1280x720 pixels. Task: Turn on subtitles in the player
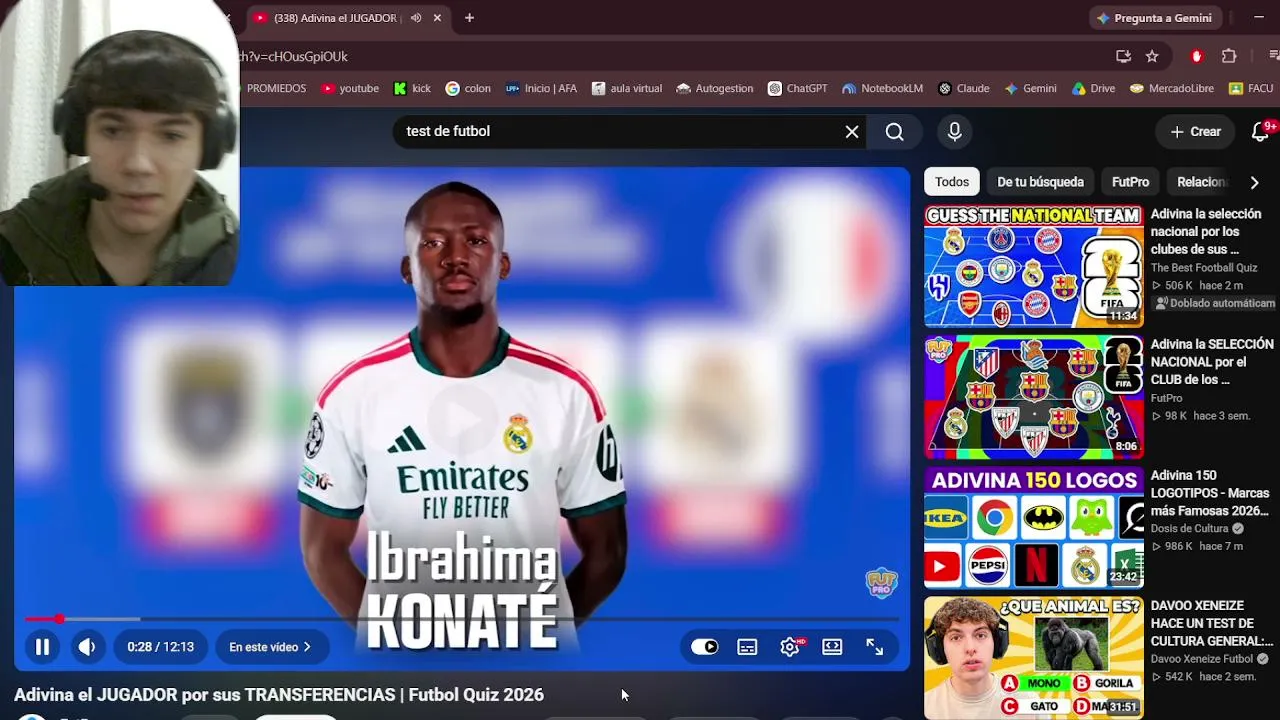pyautogui.click(x=747, y=647)
